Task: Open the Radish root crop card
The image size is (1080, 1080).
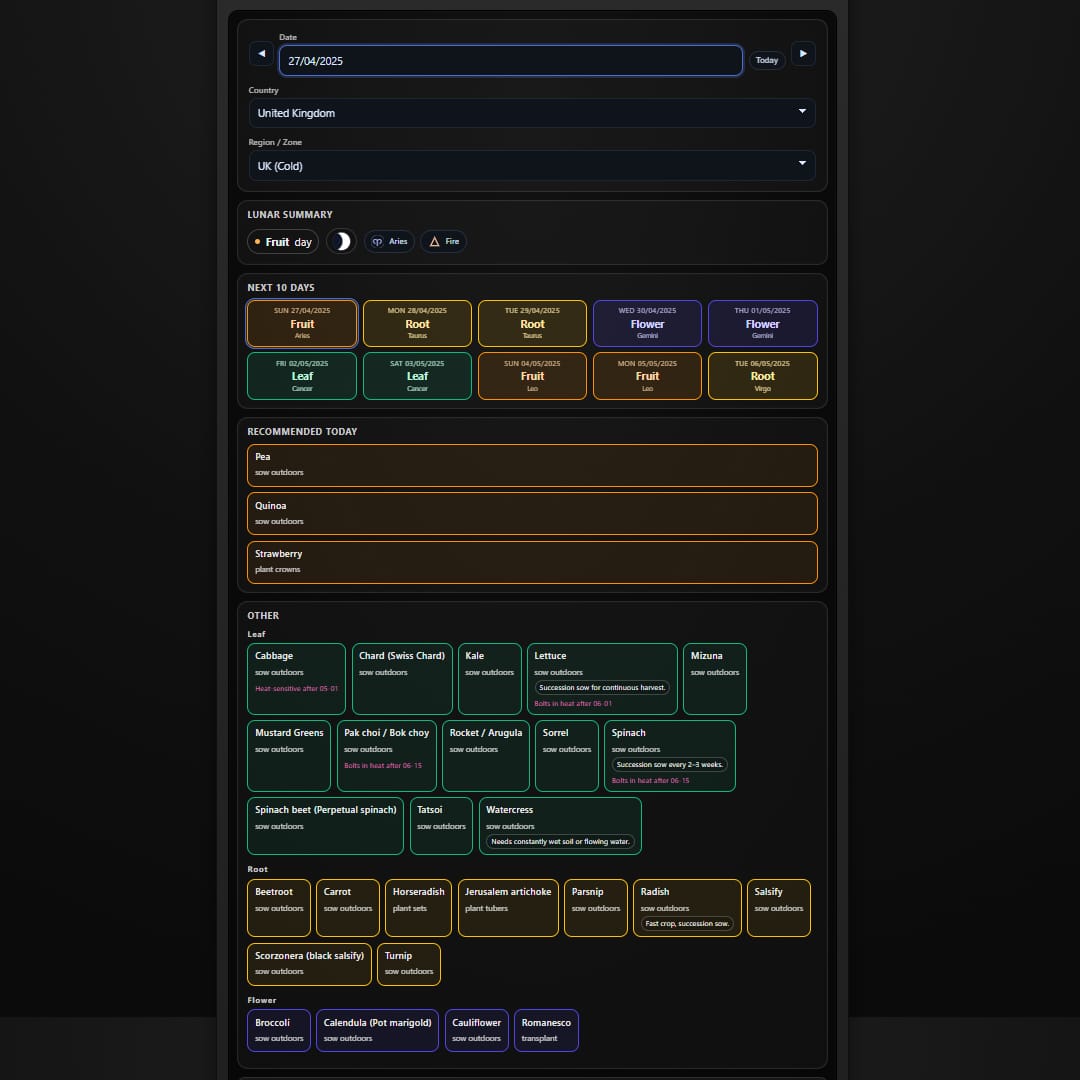Action: pyautogui.click(x=687, y=908)
